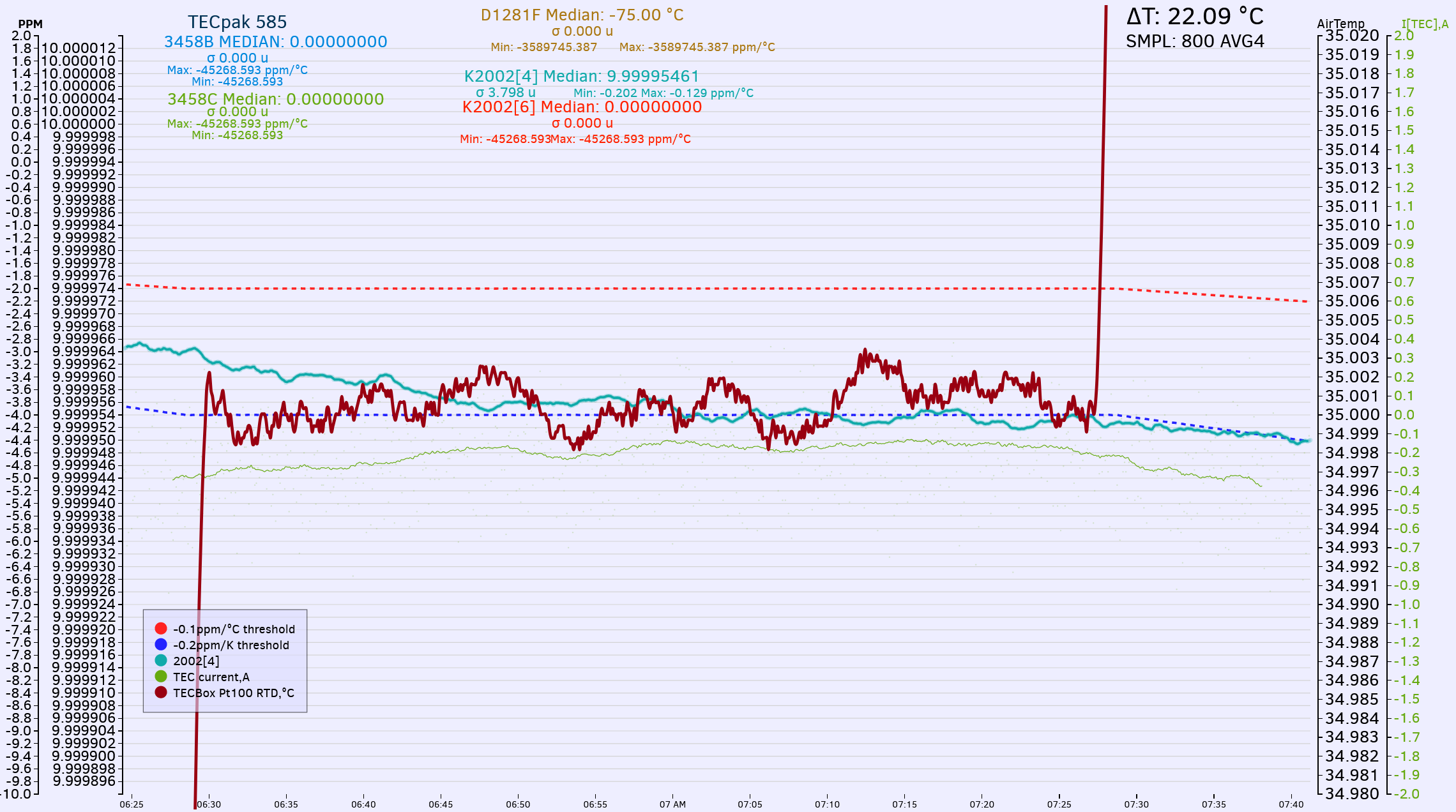Click the 'SMPL: 800 AVG4' label

(1195, 41)
